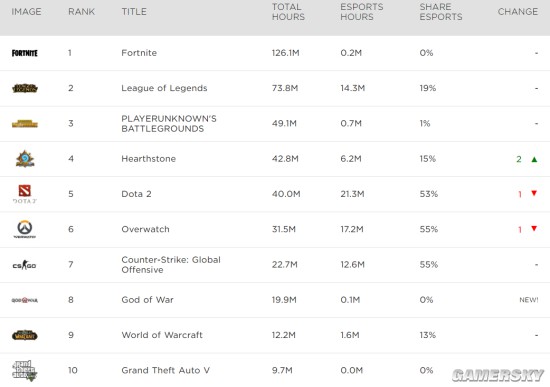Viewport: 550px width, 387px height.
Task: Click the League of Legends logo
Action: (25, 88)
